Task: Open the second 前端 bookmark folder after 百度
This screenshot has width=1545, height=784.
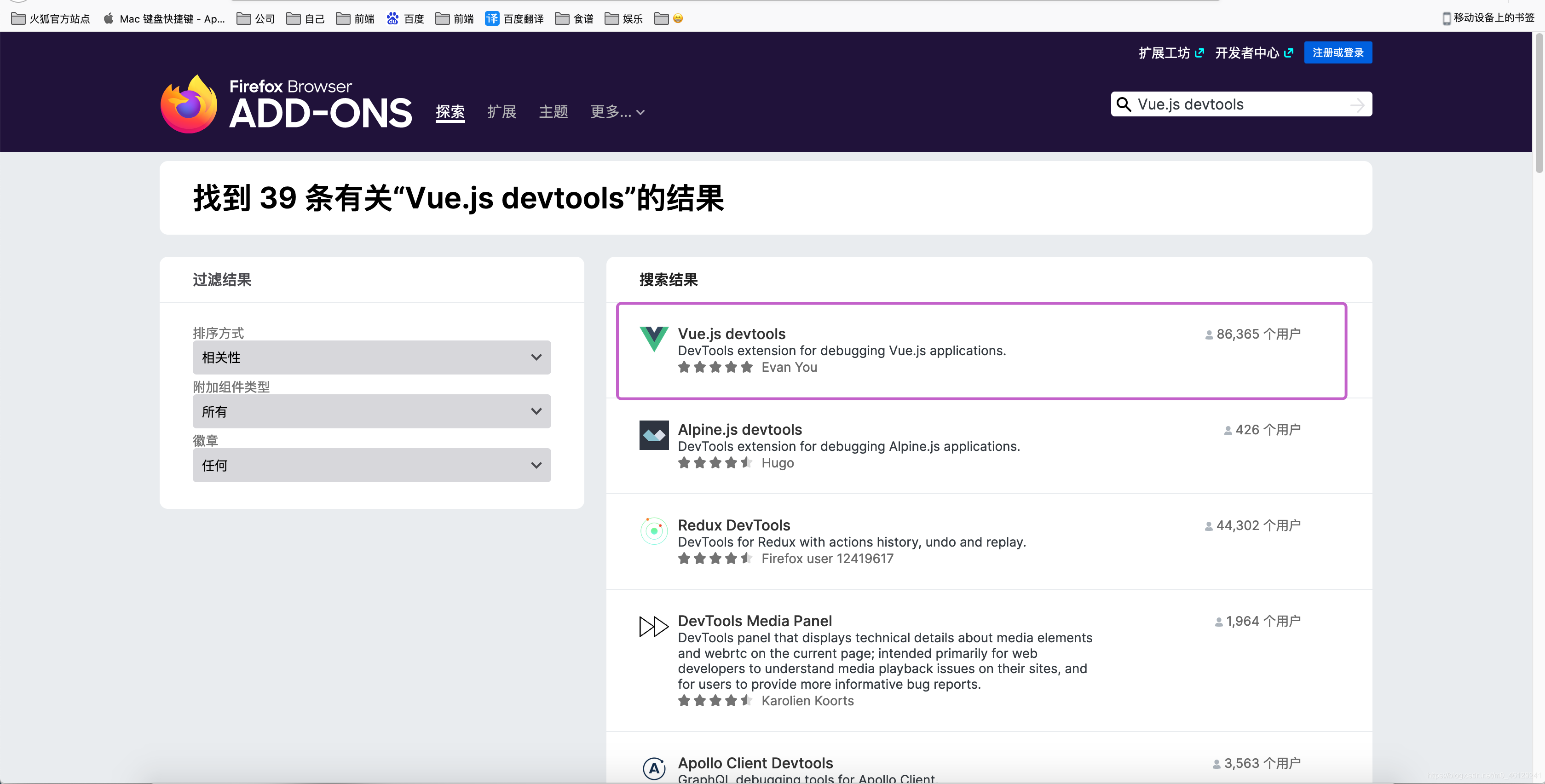Action: [455, 18]
